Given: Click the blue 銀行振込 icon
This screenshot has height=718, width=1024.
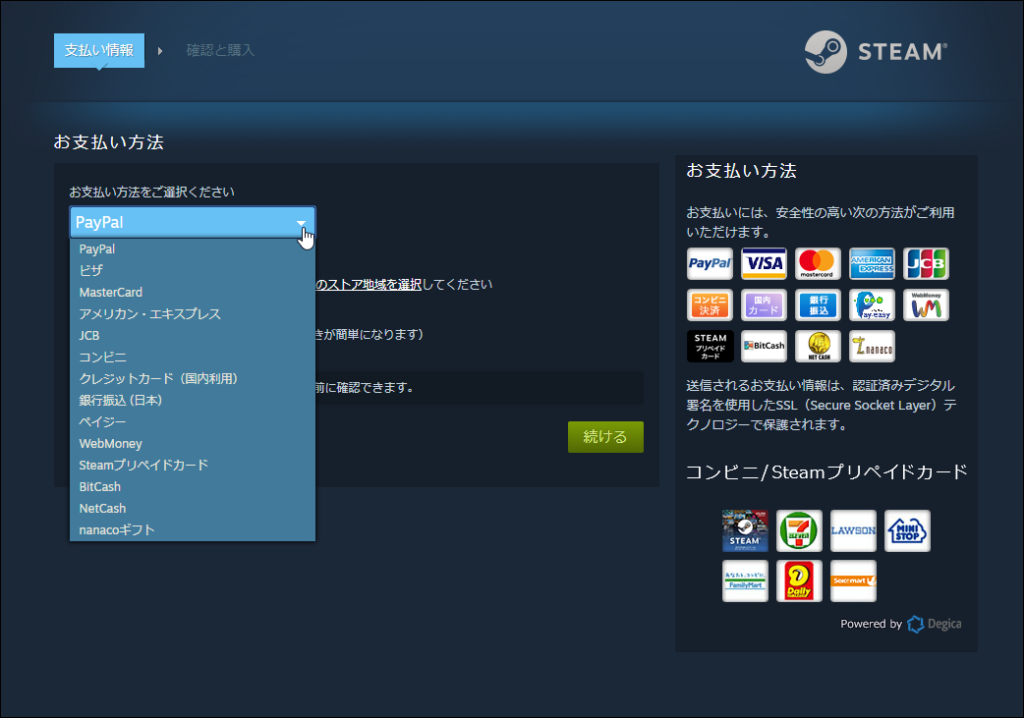Looking at the screenshot, I should (x=818, y=305).
